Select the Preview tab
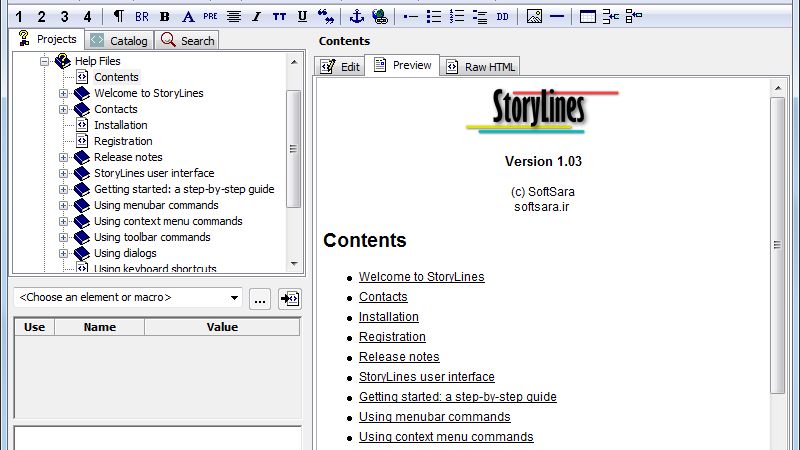800x450 pixels. [x=403, y=65]
